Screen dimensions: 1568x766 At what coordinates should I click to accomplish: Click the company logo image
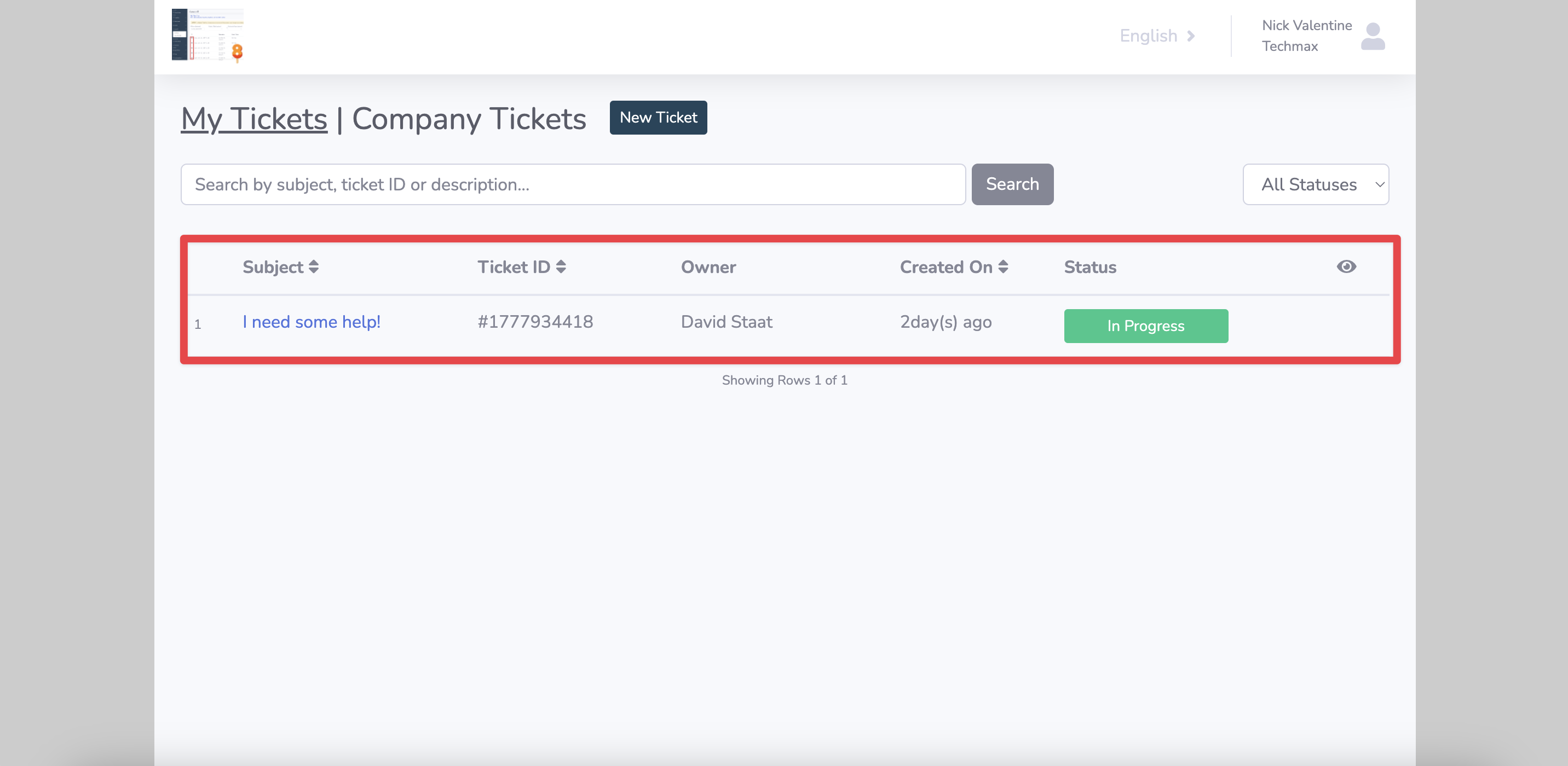coord(207,35)
